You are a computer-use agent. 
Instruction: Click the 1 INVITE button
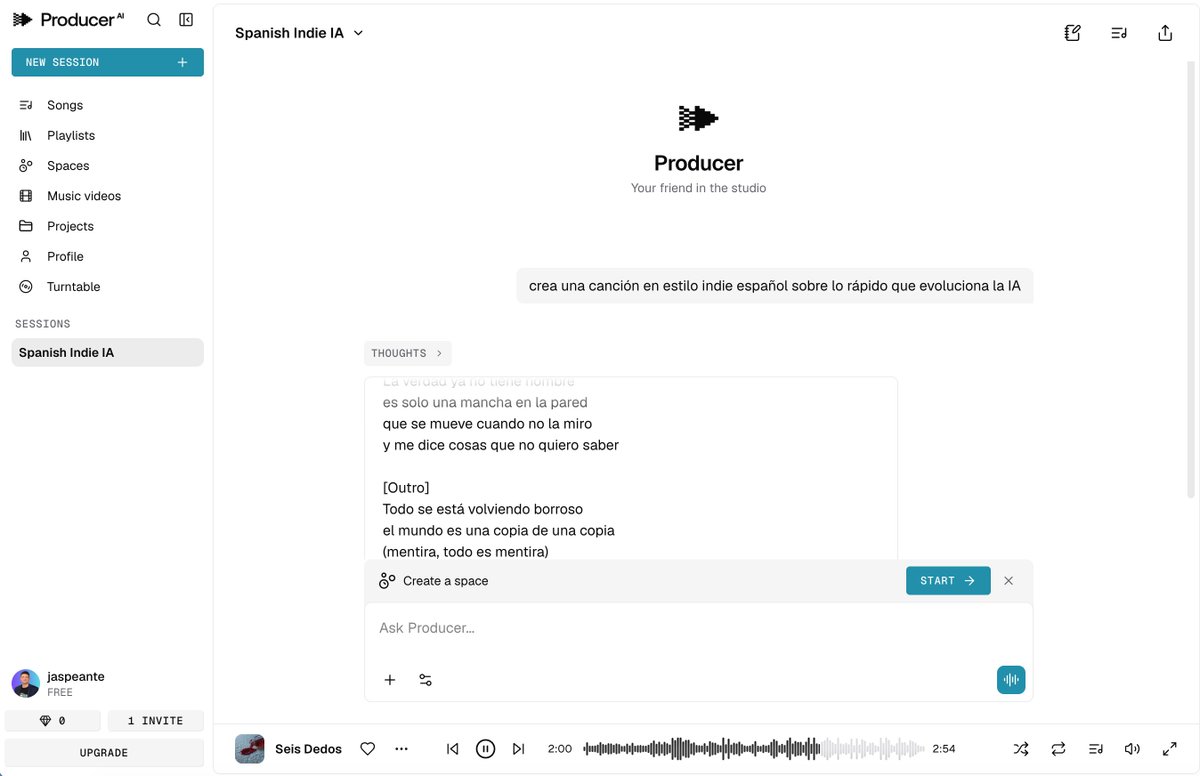pyautogui.click(x=156, y=721)
